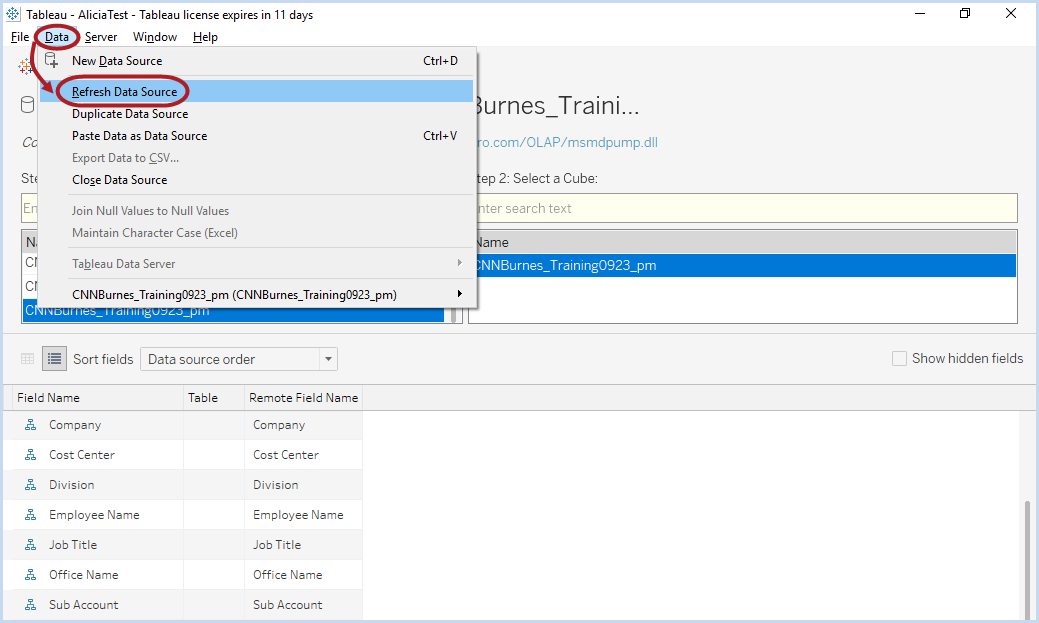
Task: Open the Server menu
Action: [101, 37]
